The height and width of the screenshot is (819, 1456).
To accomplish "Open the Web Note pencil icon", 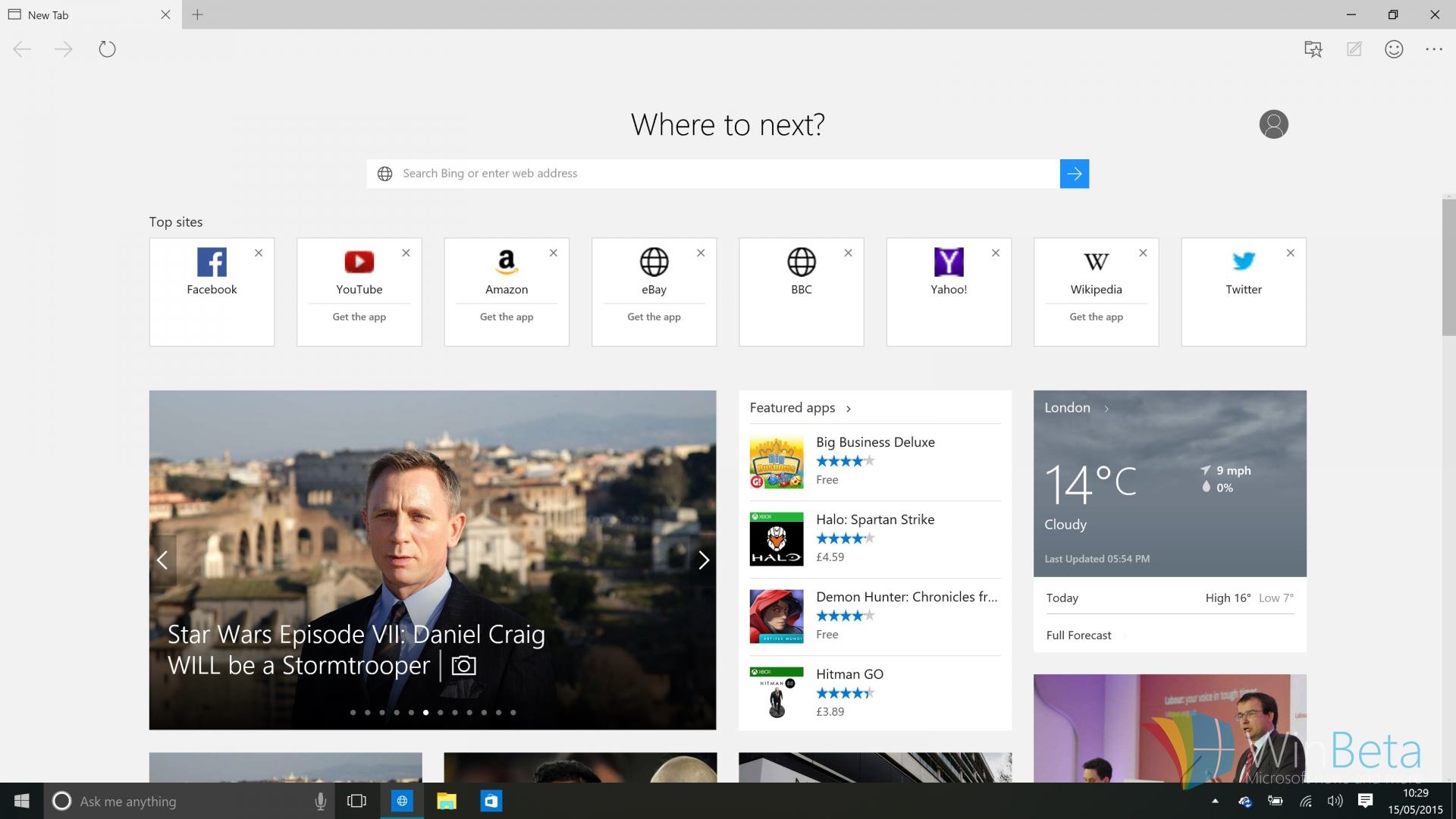I will (1354, 49).
